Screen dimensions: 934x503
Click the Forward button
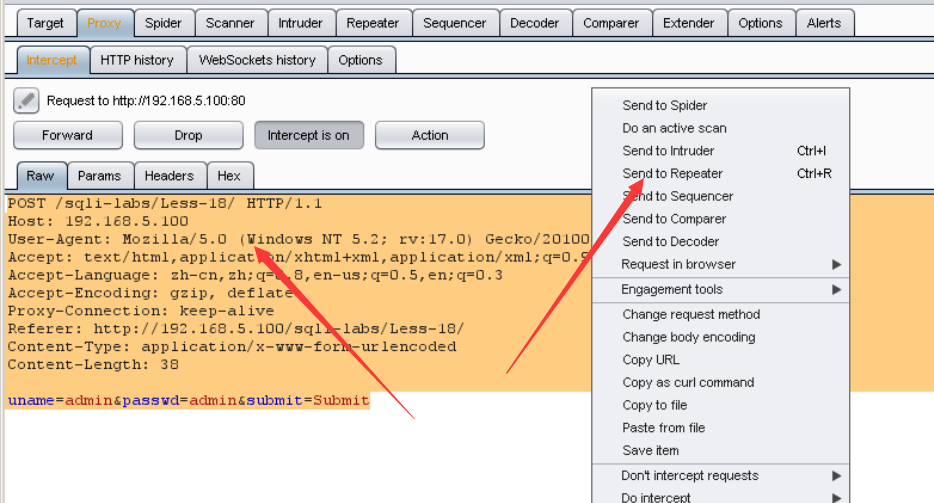pos(67,135)
